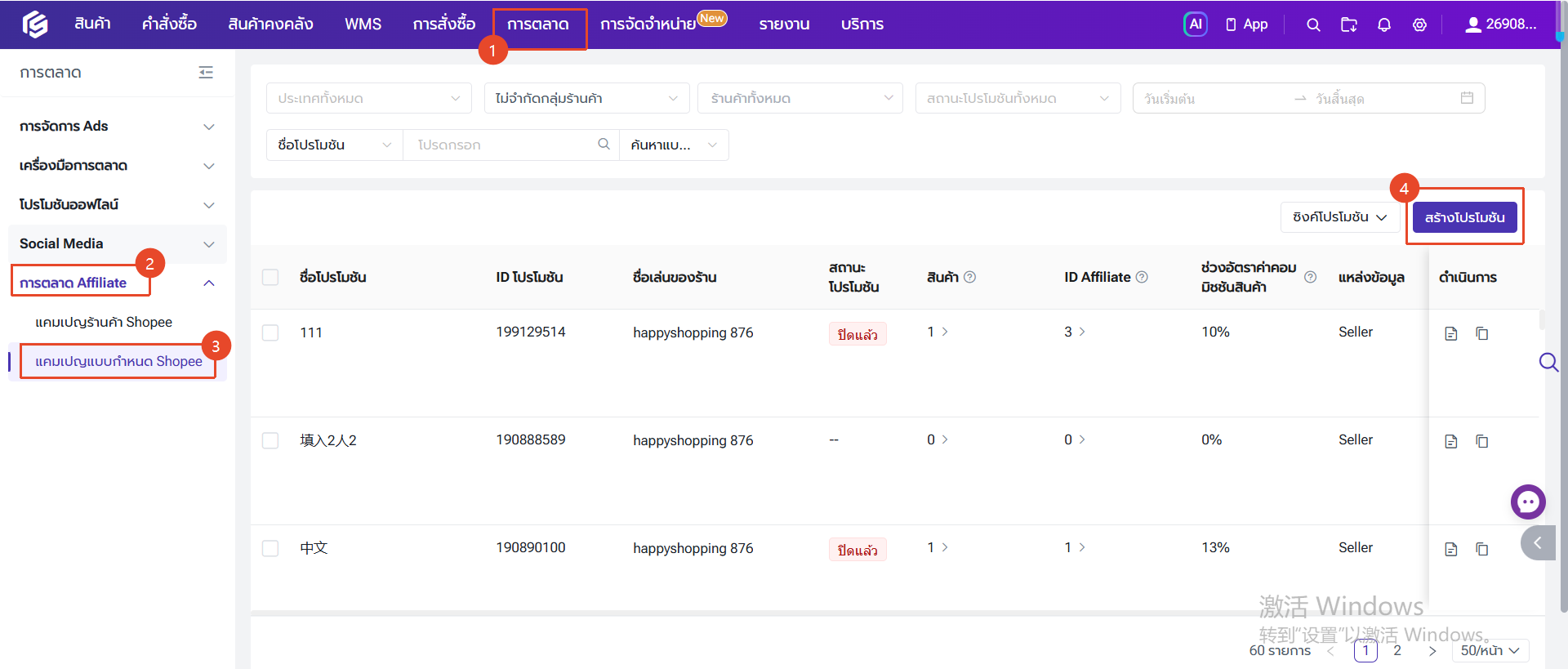Image resolution: width=1568 pixels, height=669 pixels.
Task: Expand the โปรโมชันออฟไลน์ sidebar section
Action: [117, 204]
